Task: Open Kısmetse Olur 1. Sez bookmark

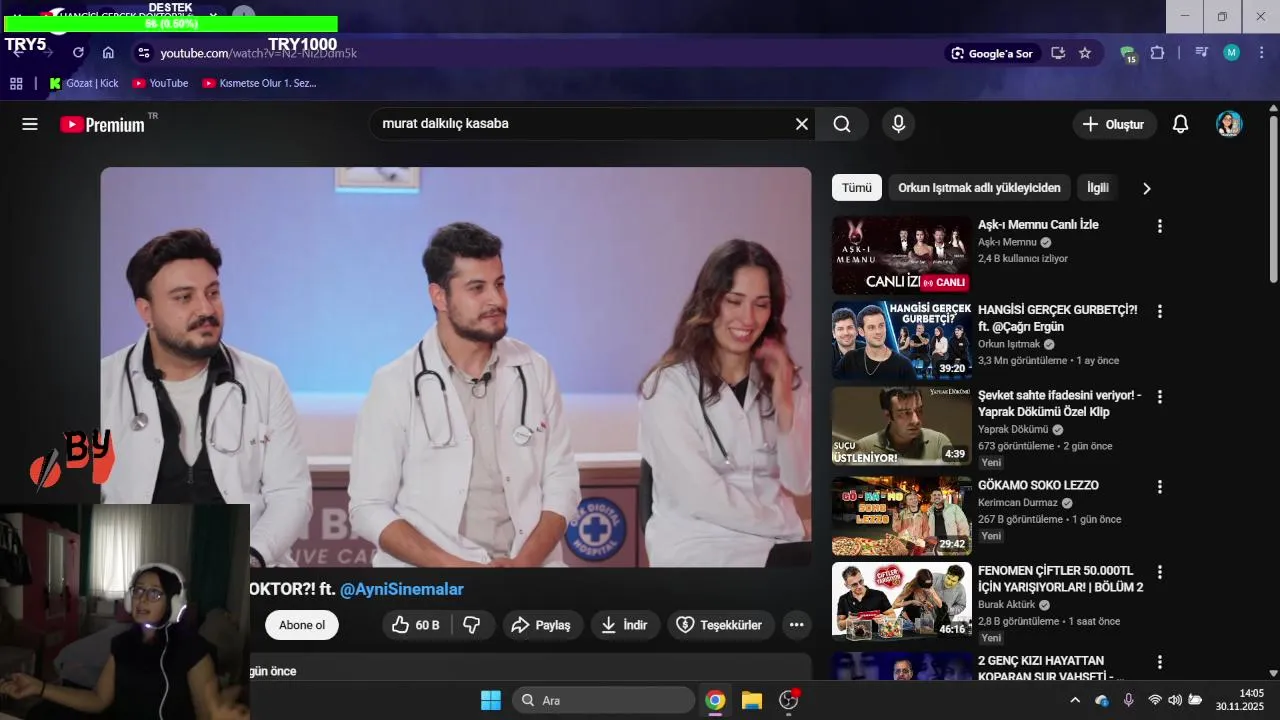Action: tap(259, 83)
